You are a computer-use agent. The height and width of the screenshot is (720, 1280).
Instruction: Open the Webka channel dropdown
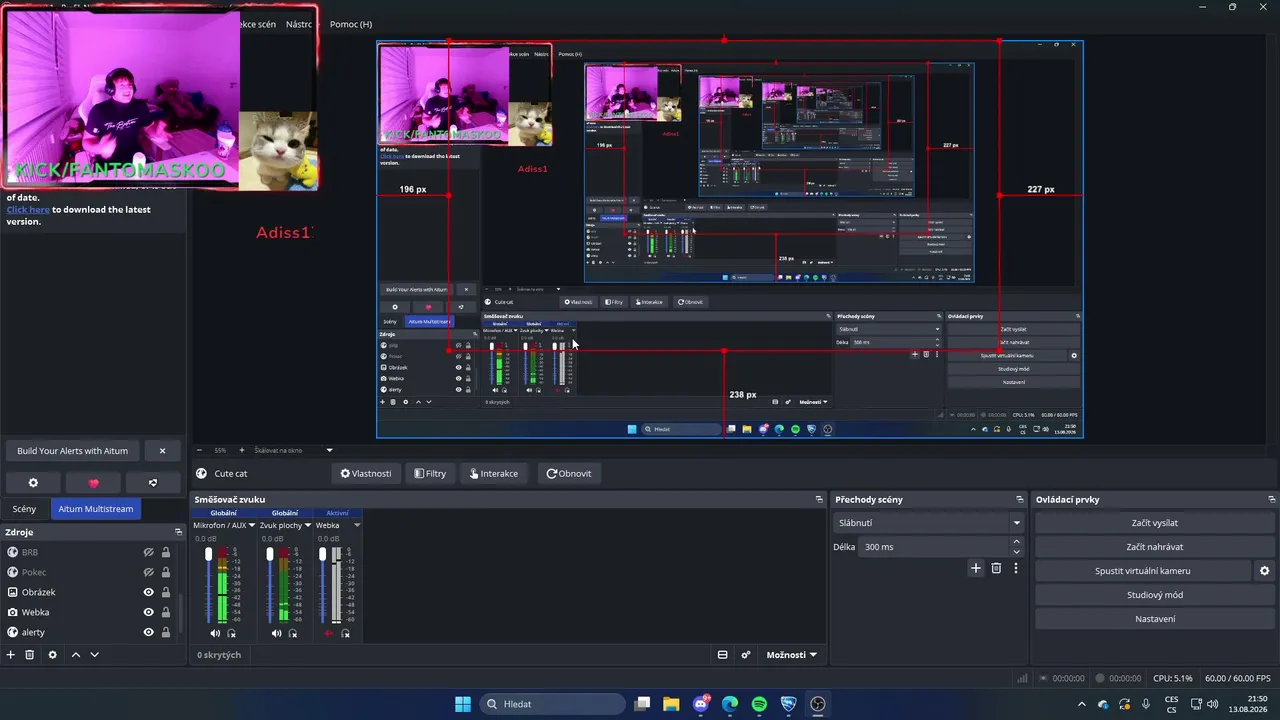coord(357,525)
